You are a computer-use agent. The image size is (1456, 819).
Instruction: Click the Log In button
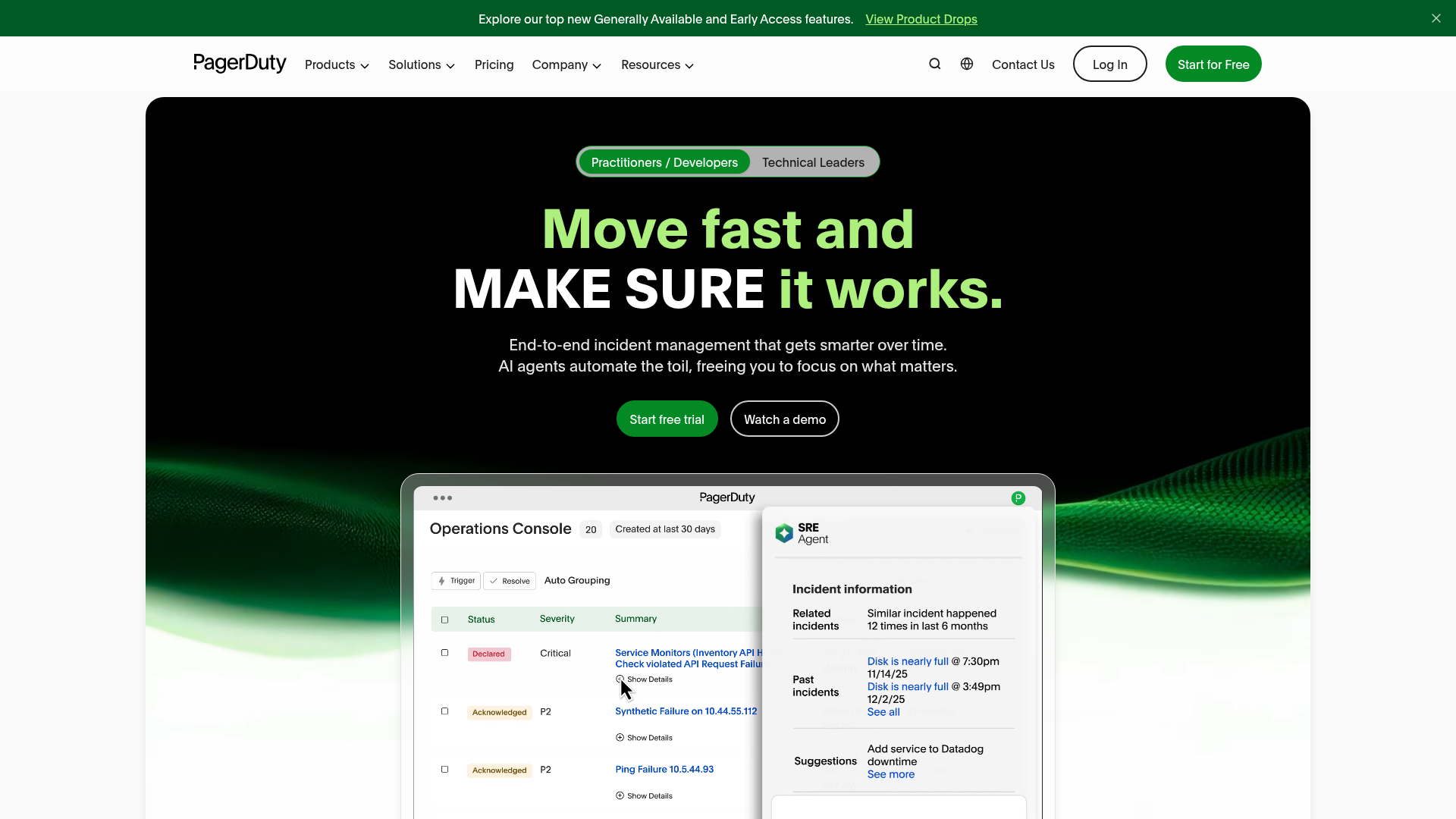[1110, 64]
